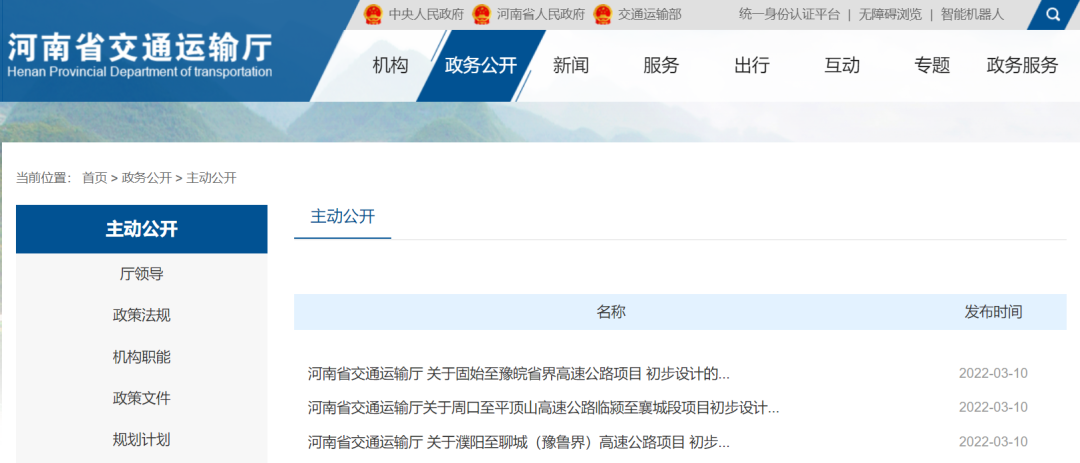Image resolution: width=1080 pixels, height=463 pixels.
Task: Click national emblem beside 中央人民政府
Action: click(x=373, y=15)
